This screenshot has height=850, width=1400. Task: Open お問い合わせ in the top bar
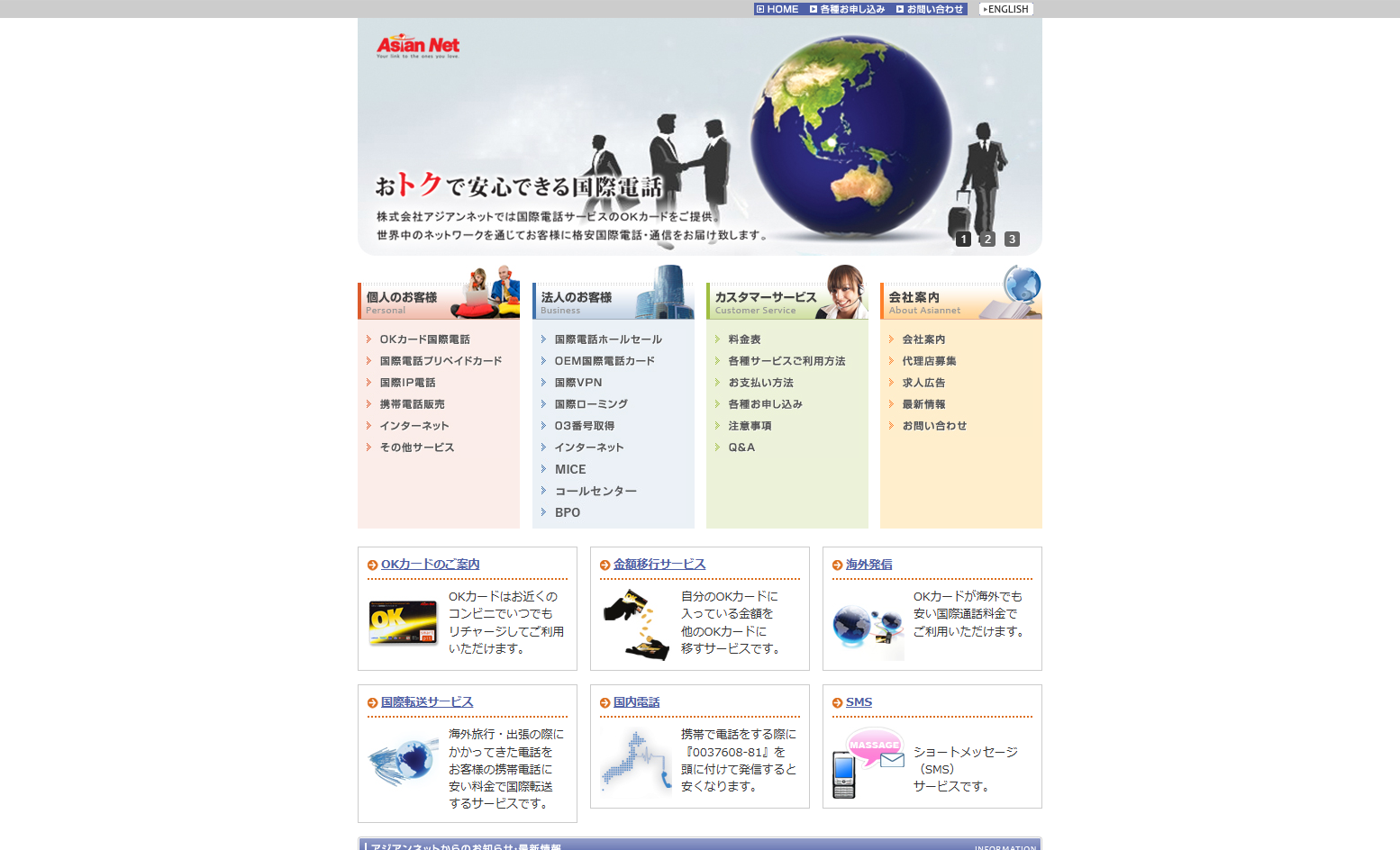[x=930, y=9]
